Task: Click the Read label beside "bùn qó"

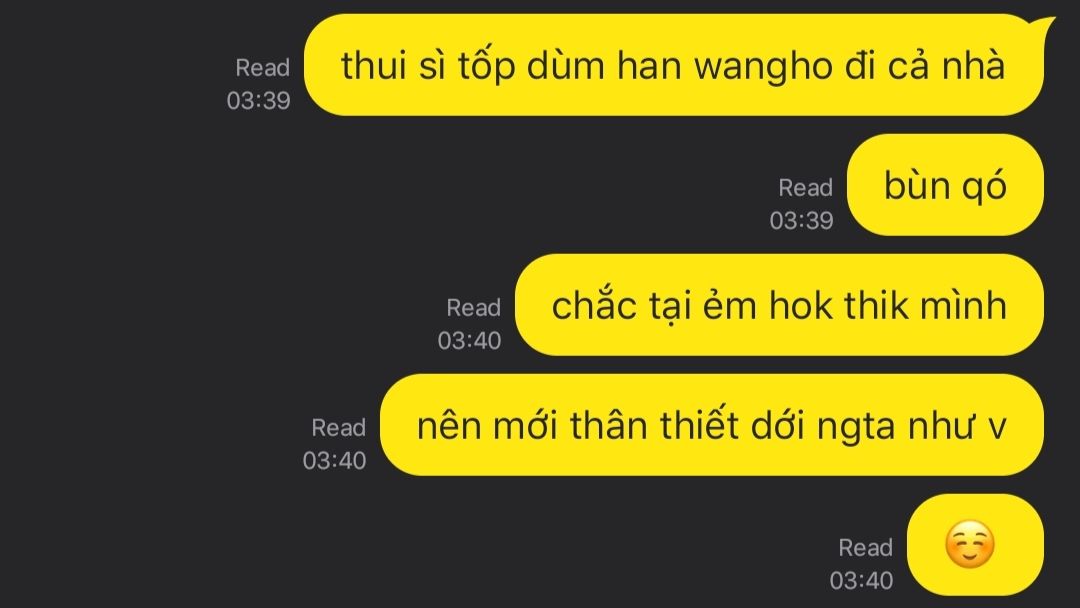Action: tap(805, 187)
